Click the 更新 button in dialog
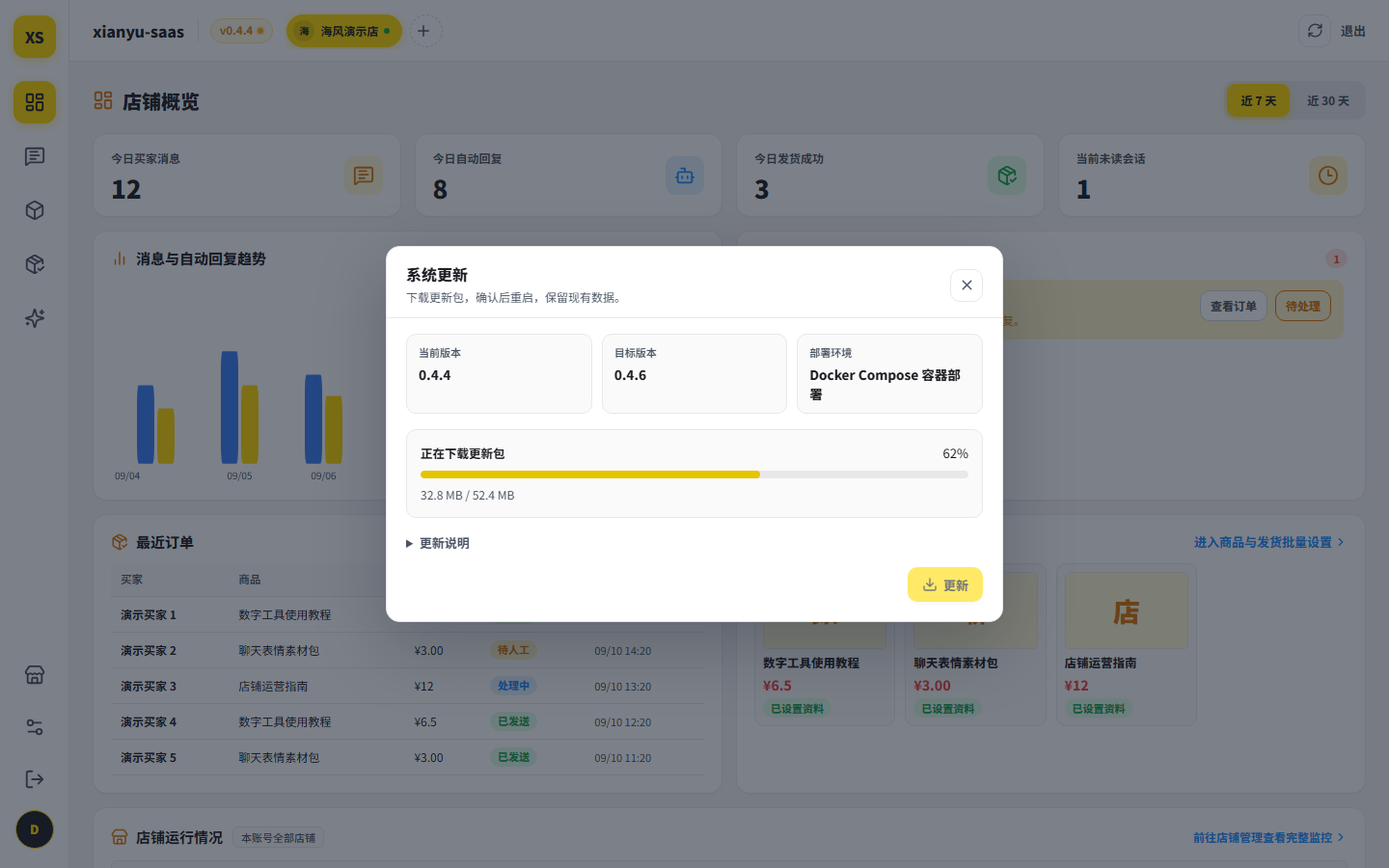Screen dimensions: 1389x868 [x=945, y=584]
